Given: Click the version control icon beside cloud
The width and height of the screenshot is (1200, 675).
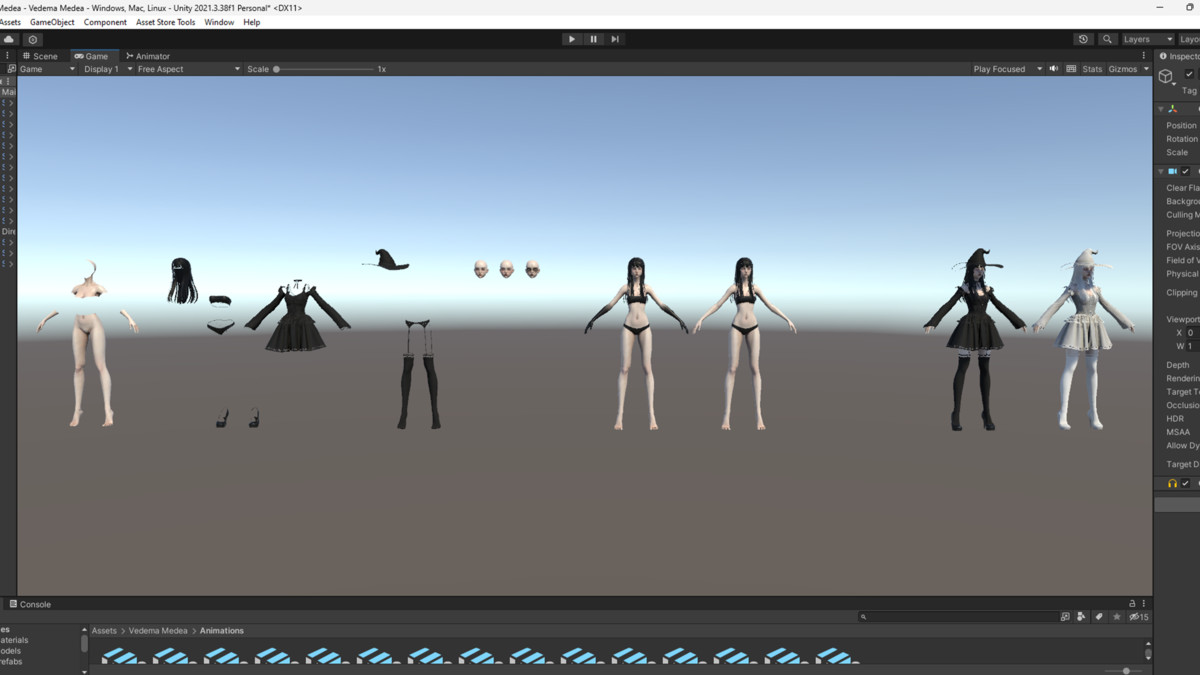Looking at the screenshot, I should (x=33, y=39).
